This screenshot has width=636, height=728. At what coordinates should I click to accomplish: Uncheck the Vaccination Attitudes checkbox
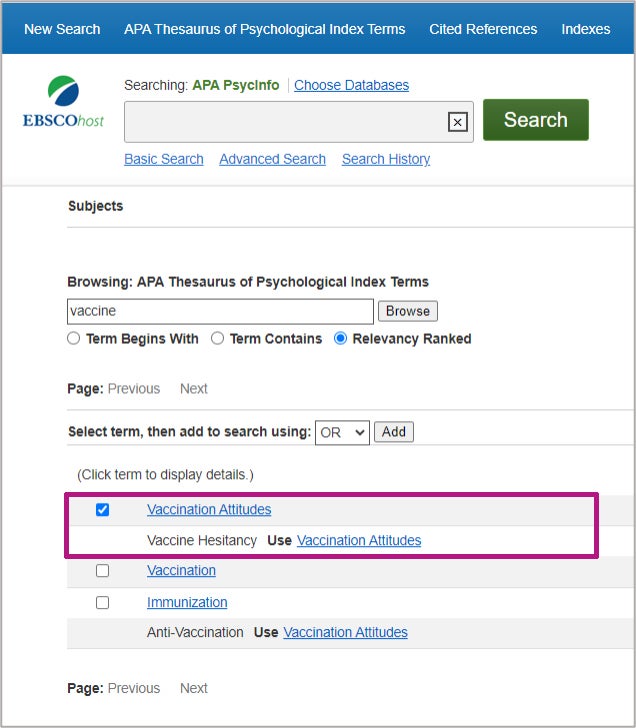(x=103, y=510)
